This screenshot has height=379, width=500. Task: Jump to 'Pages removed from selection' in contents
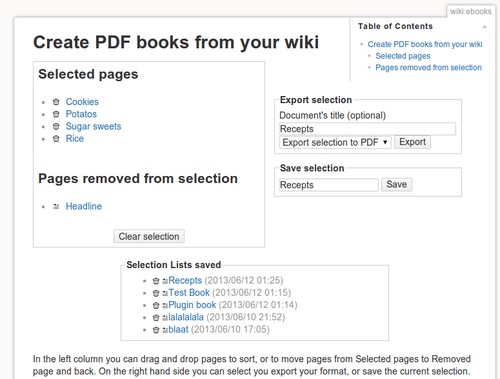[429, 68]
